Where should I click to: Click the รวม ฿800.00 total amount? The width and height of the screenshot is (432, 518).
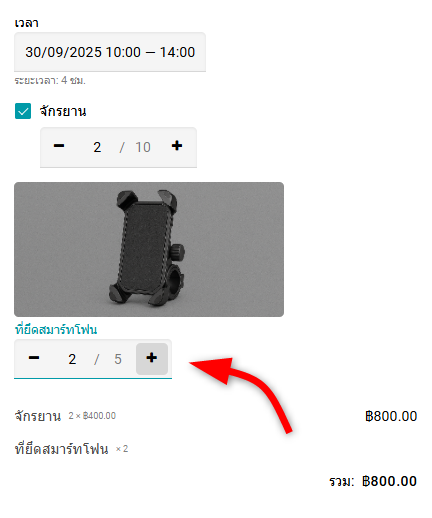[389, 481]
